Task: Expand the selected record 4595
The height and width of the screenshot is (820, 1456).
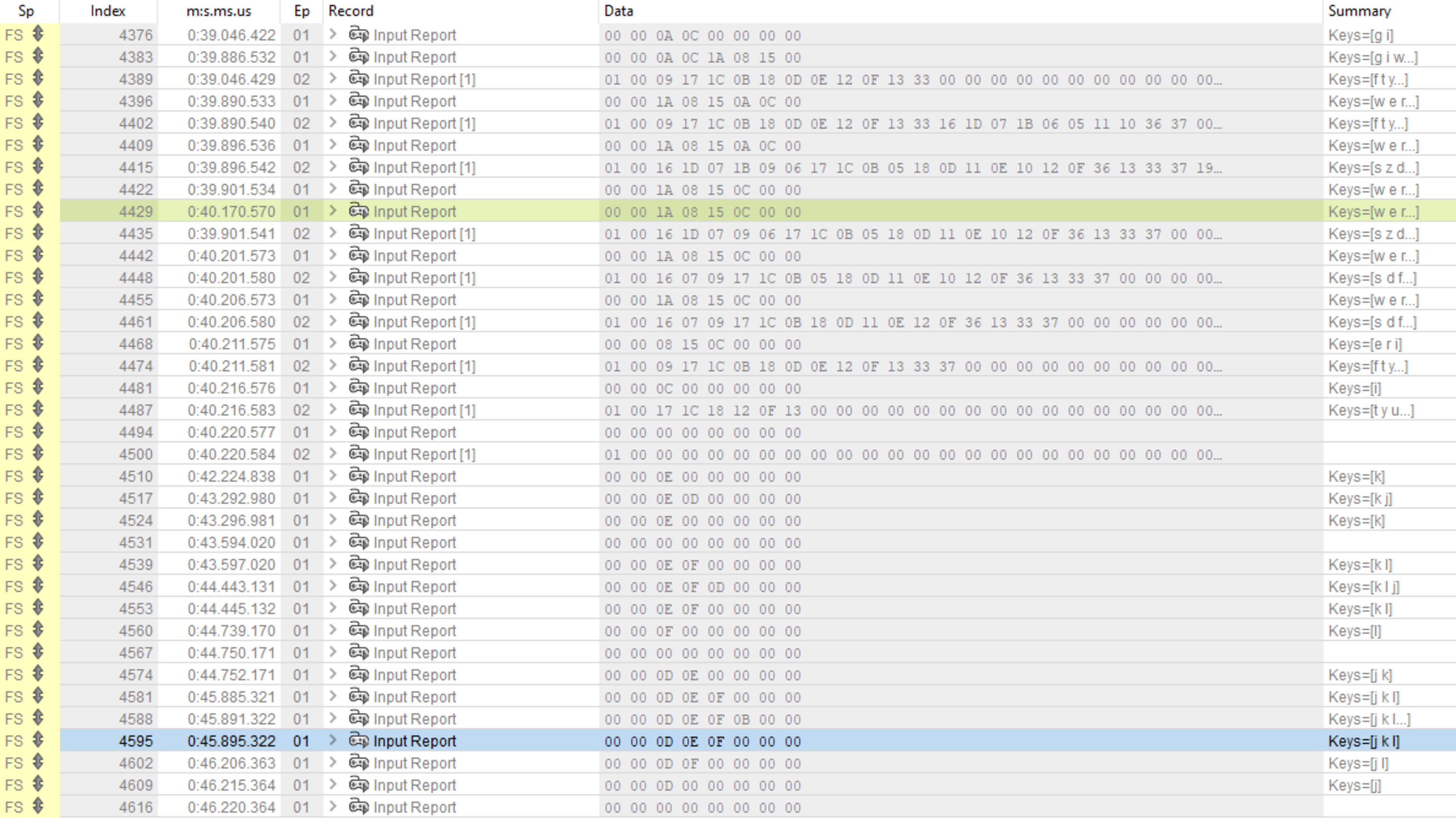Action: tap(333, 740)
